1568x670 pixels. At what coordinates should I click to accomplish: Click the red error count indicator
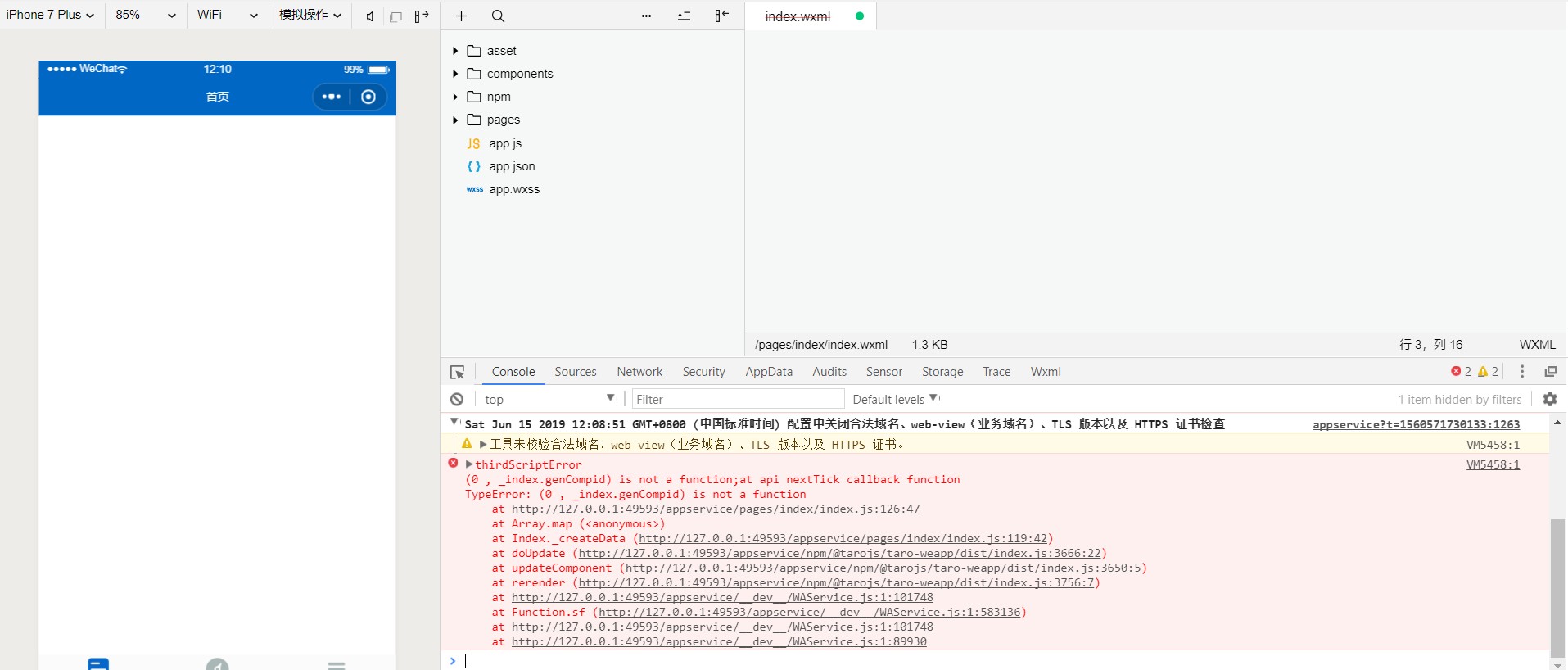click(x=1462, y=372)
